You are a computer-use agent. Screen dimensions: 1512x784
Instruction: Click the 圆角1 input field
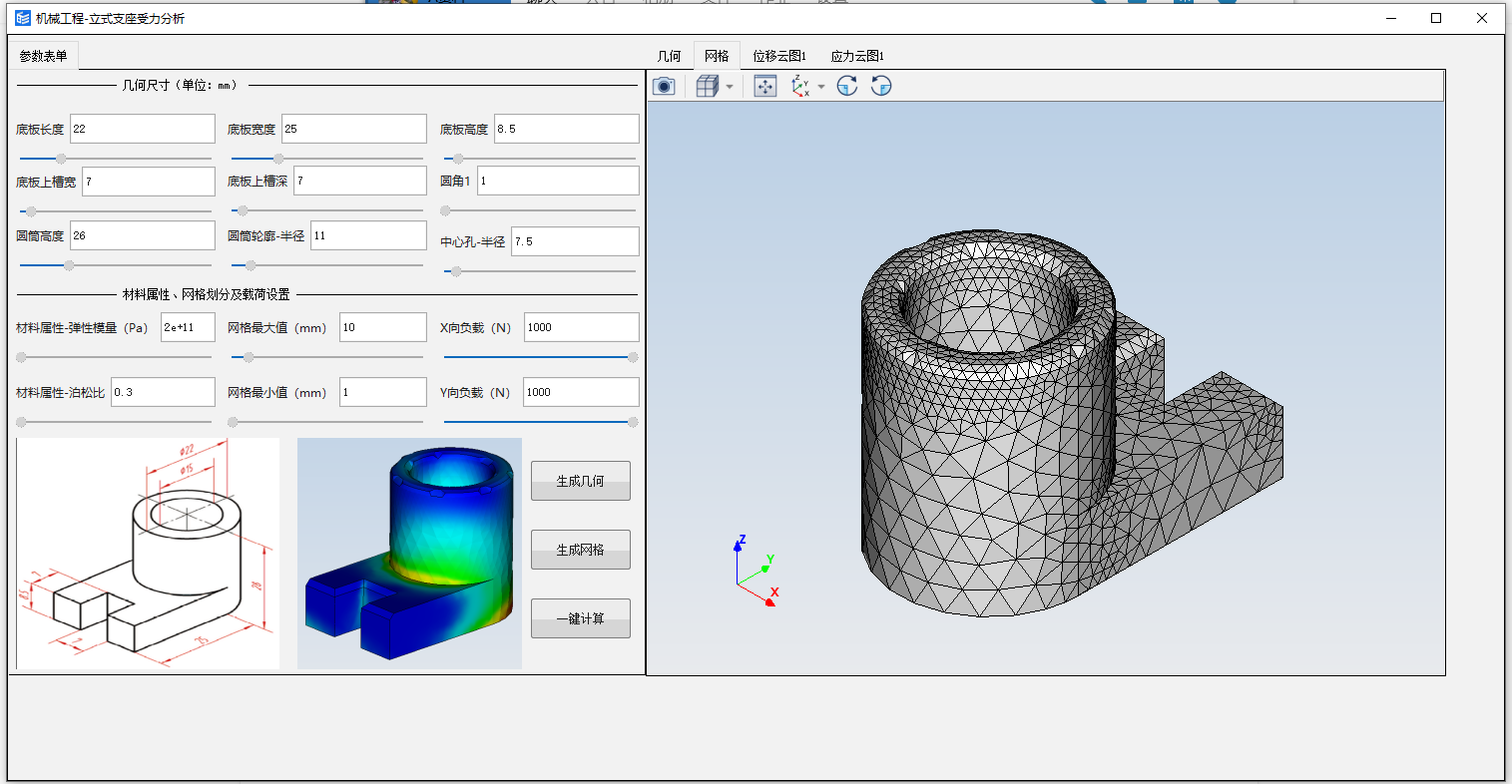click(559, 181)
